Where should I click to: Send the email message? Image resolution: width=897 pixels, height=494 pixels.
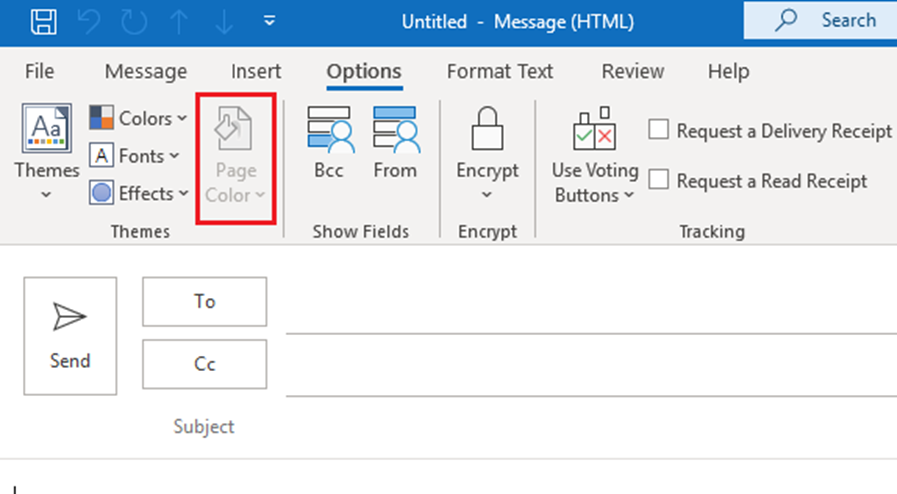click(x=70, y=336)
